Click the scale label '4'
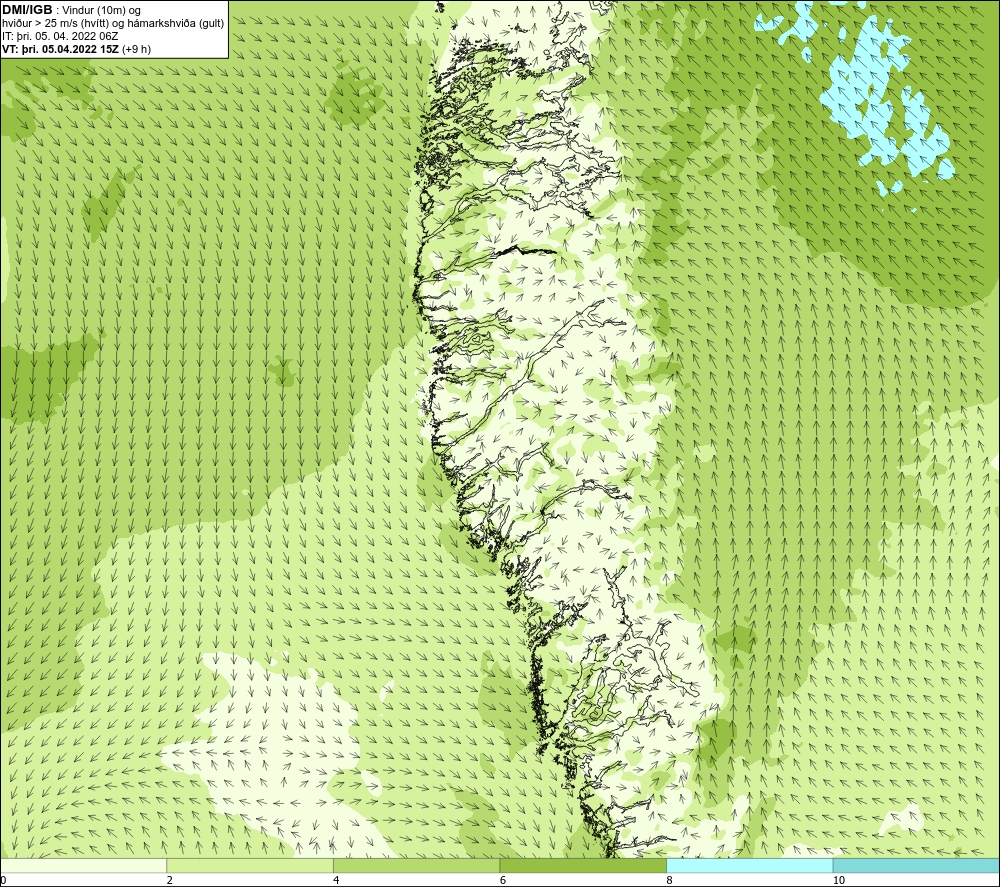Viewport: 1000px width, 887px height. [x=336, y=880]
